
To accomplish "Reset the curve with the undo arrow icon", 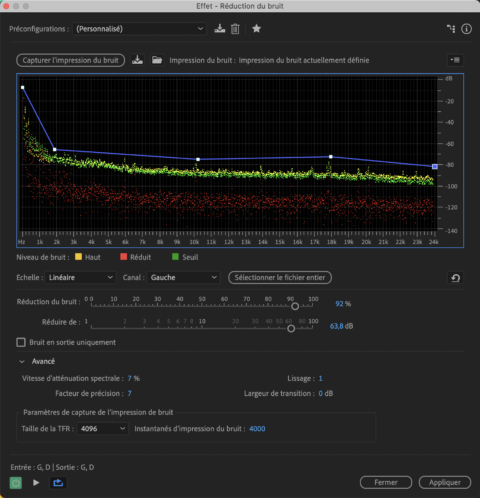I will coord(455,278).
